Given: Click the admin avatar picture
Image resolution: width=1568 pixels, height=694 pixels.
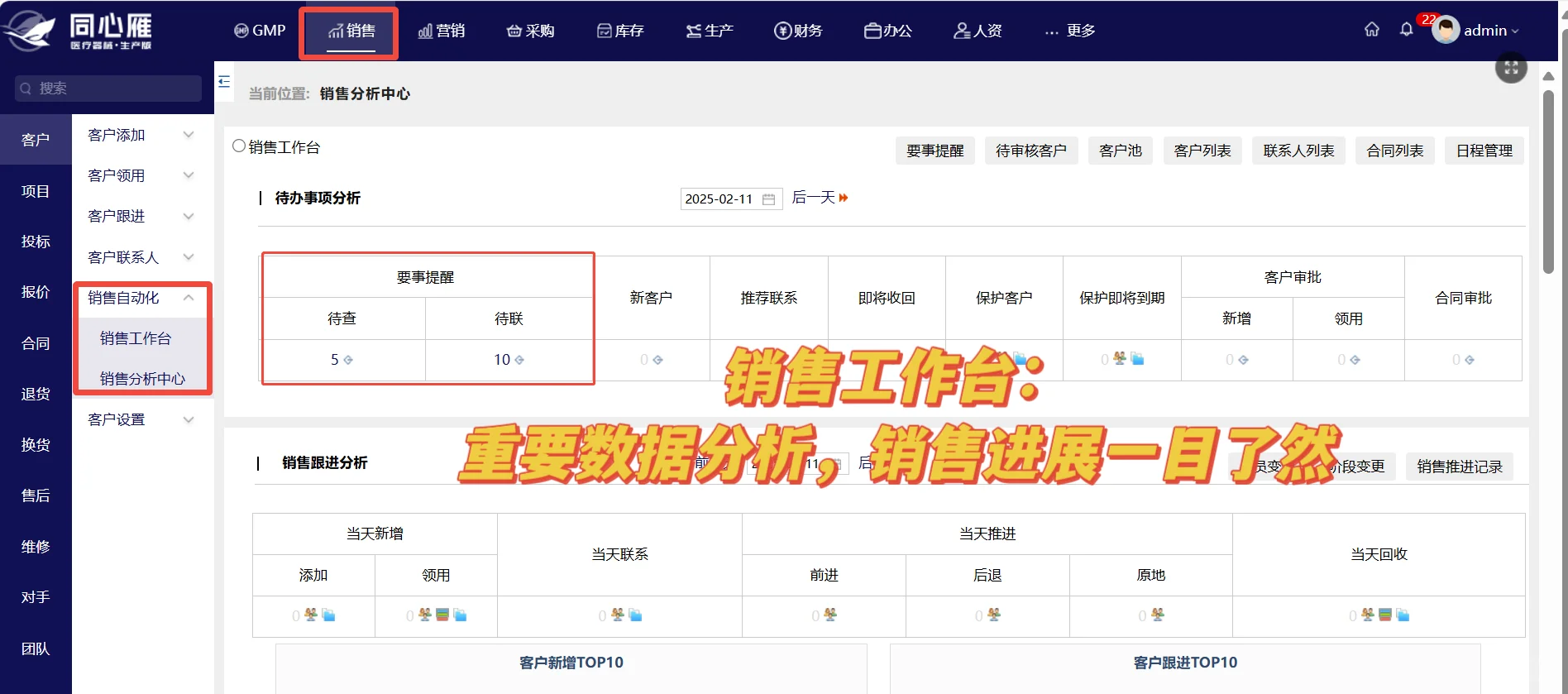Looking at the screenshot, I should (x=1446, y=30).
